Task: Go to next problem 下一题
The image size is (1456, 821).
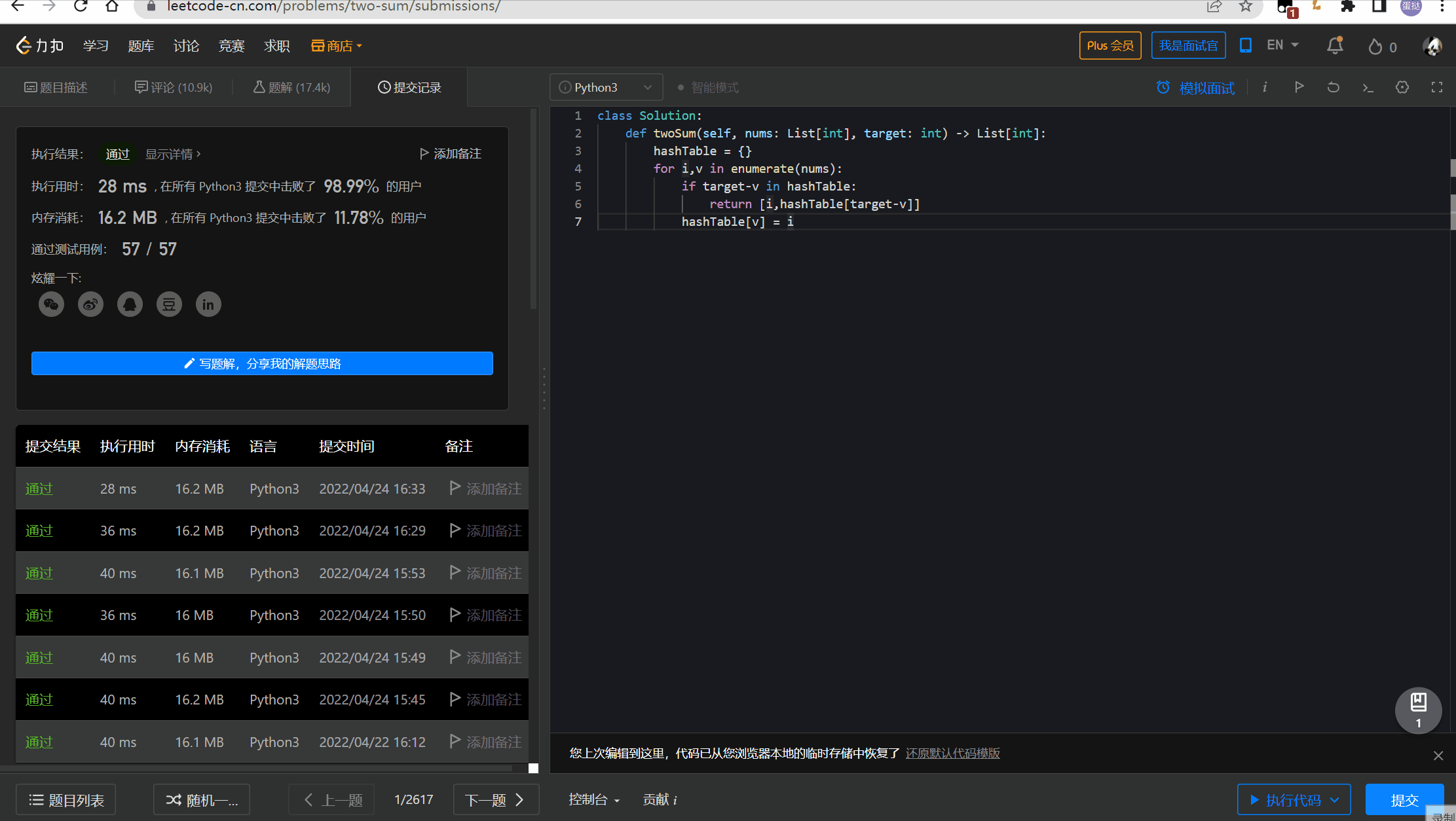Action: [x=495, y=800]
